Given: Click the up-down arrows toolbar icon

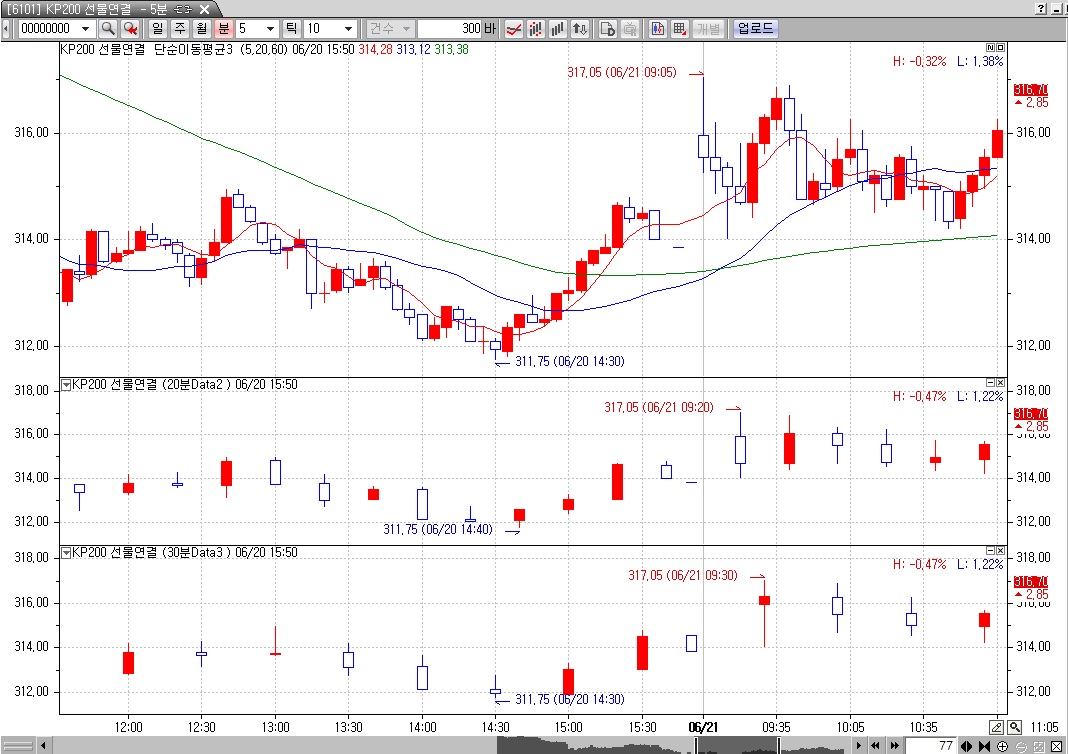Looking at the screenshot, I should (581, 29).
